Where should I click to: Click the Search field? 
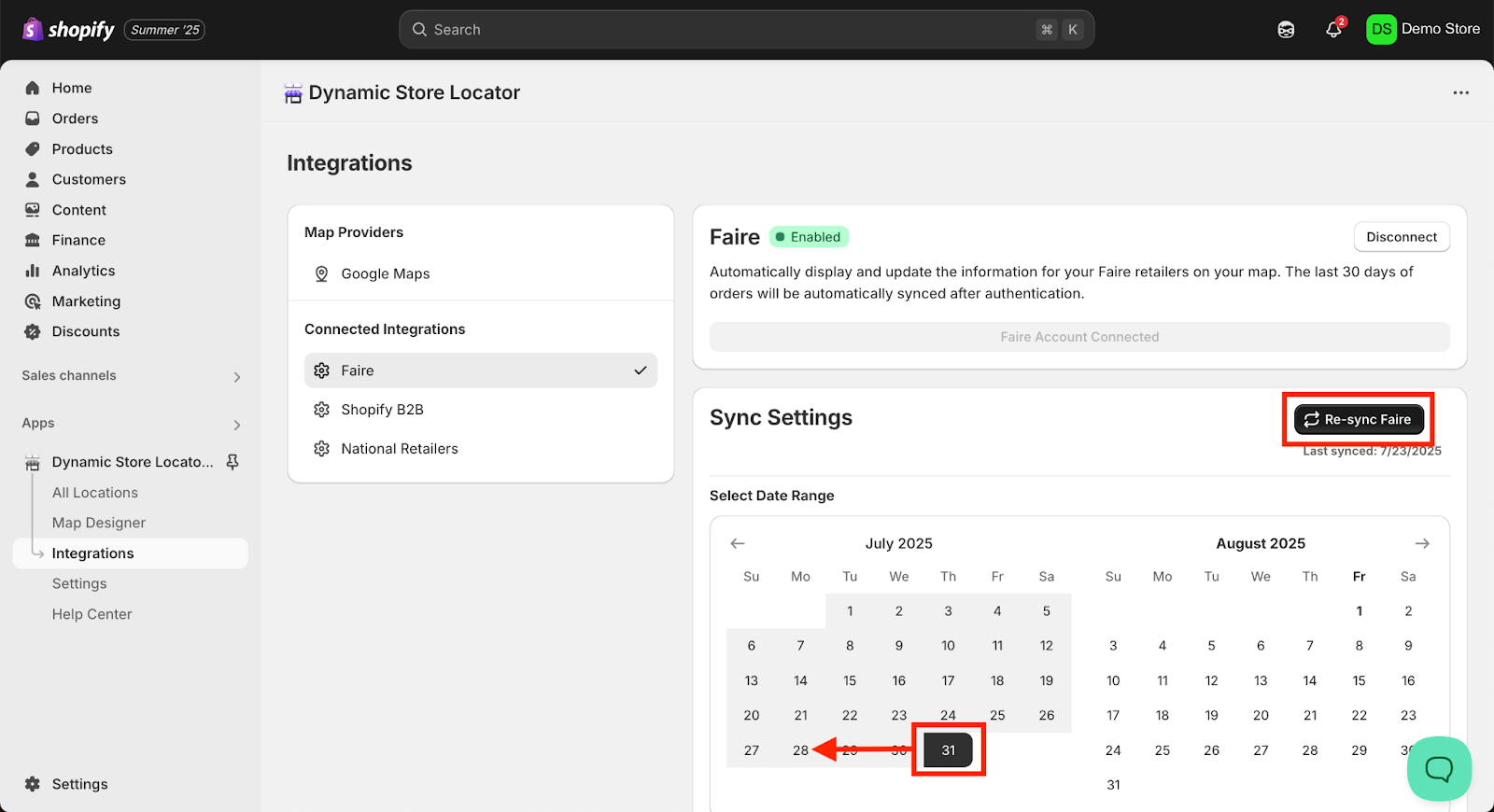point(746,30)
